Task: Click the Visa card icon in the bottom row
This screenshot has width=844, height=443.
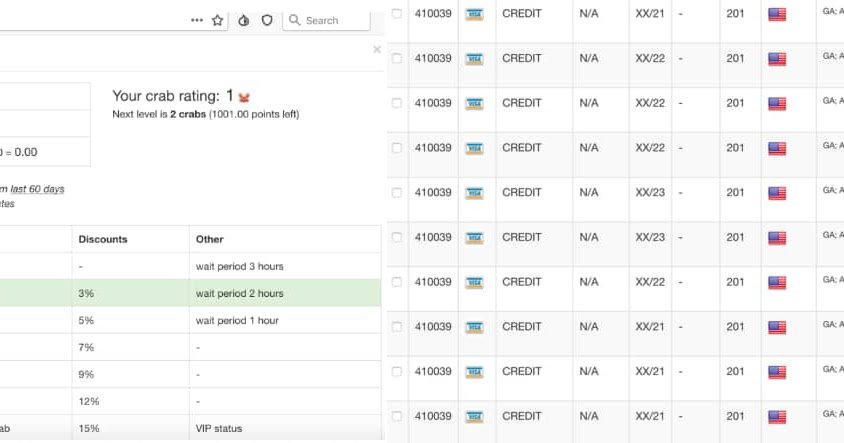Action: coord(474,417)
